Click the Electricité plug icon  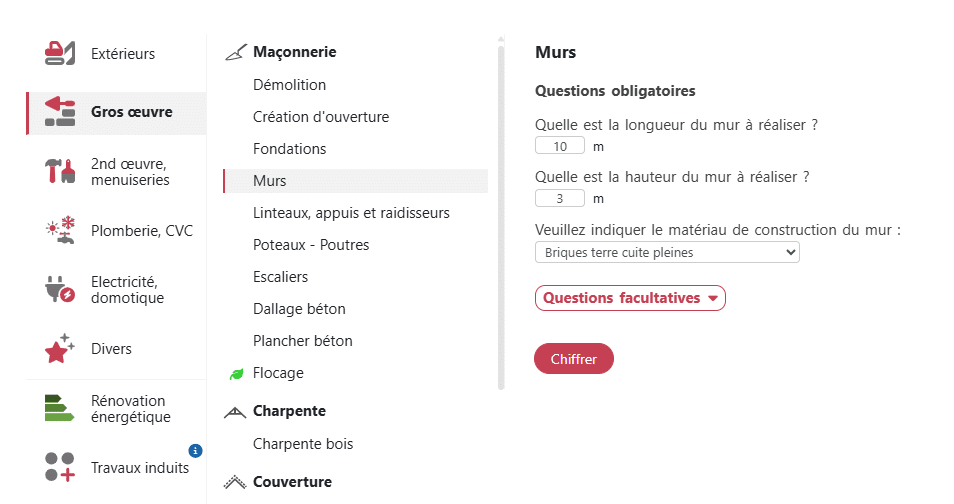coord(60,290)
